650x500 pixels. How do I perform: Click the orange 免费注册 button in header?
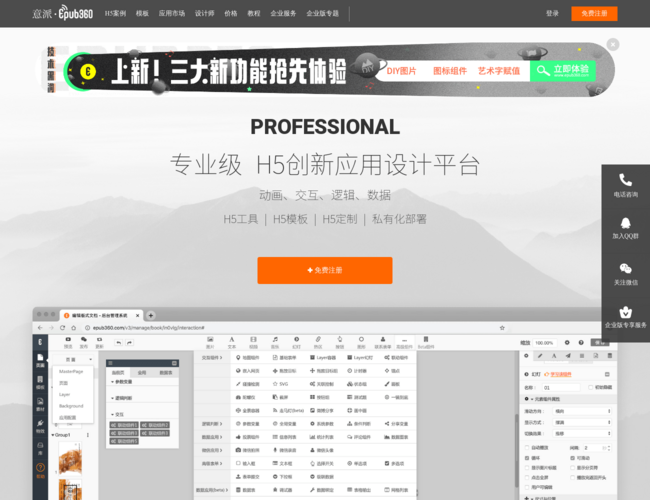(x=594, y=13)
